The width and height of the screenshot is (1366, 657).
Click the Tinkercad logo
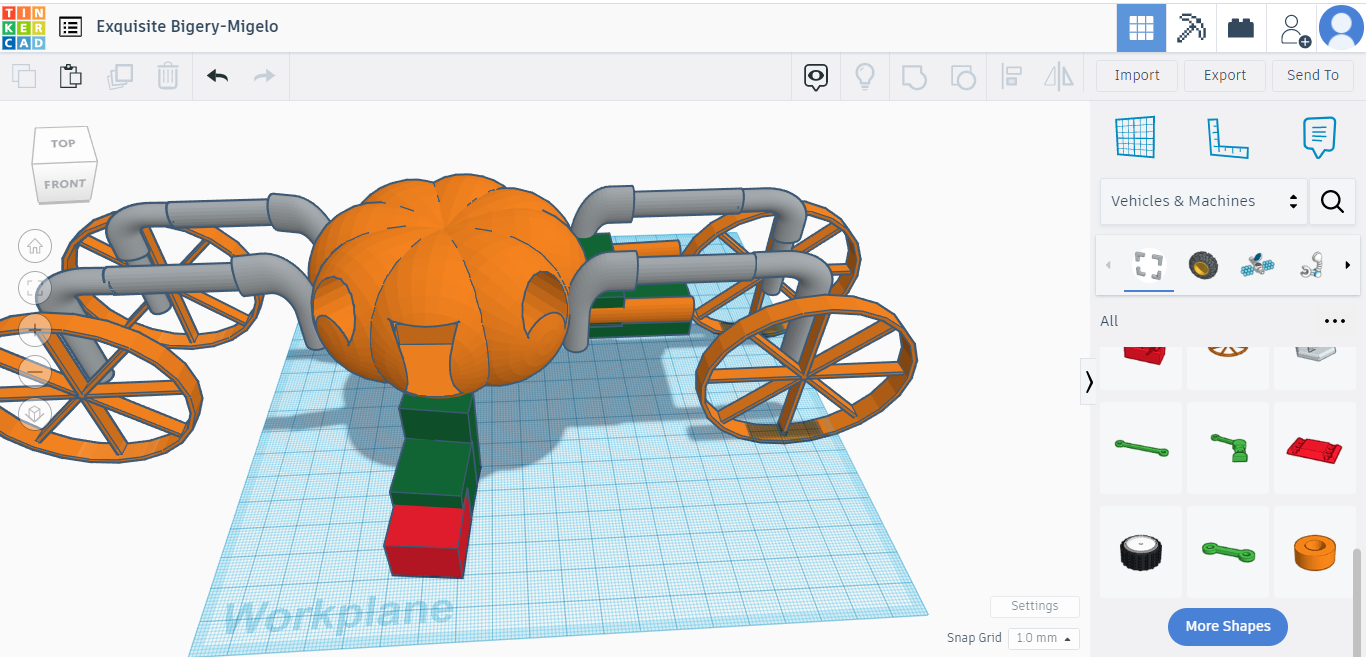(23, 27)
